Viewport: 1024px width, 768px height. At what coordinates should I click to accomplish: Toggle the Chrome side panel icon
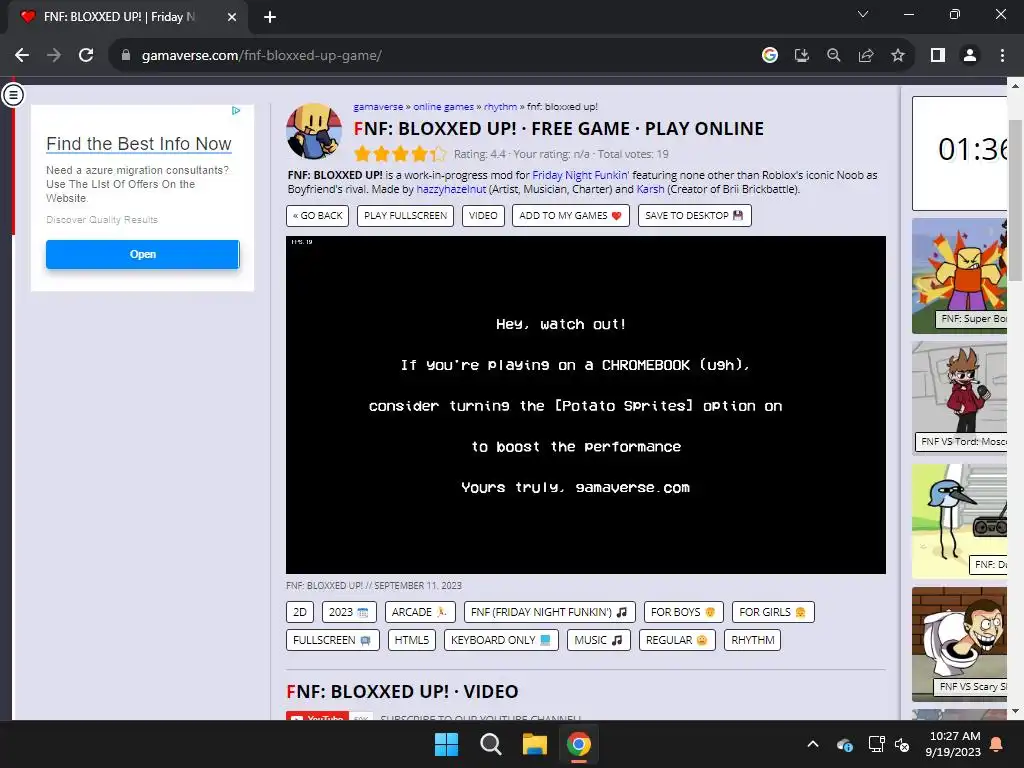[x=938, y=56]
